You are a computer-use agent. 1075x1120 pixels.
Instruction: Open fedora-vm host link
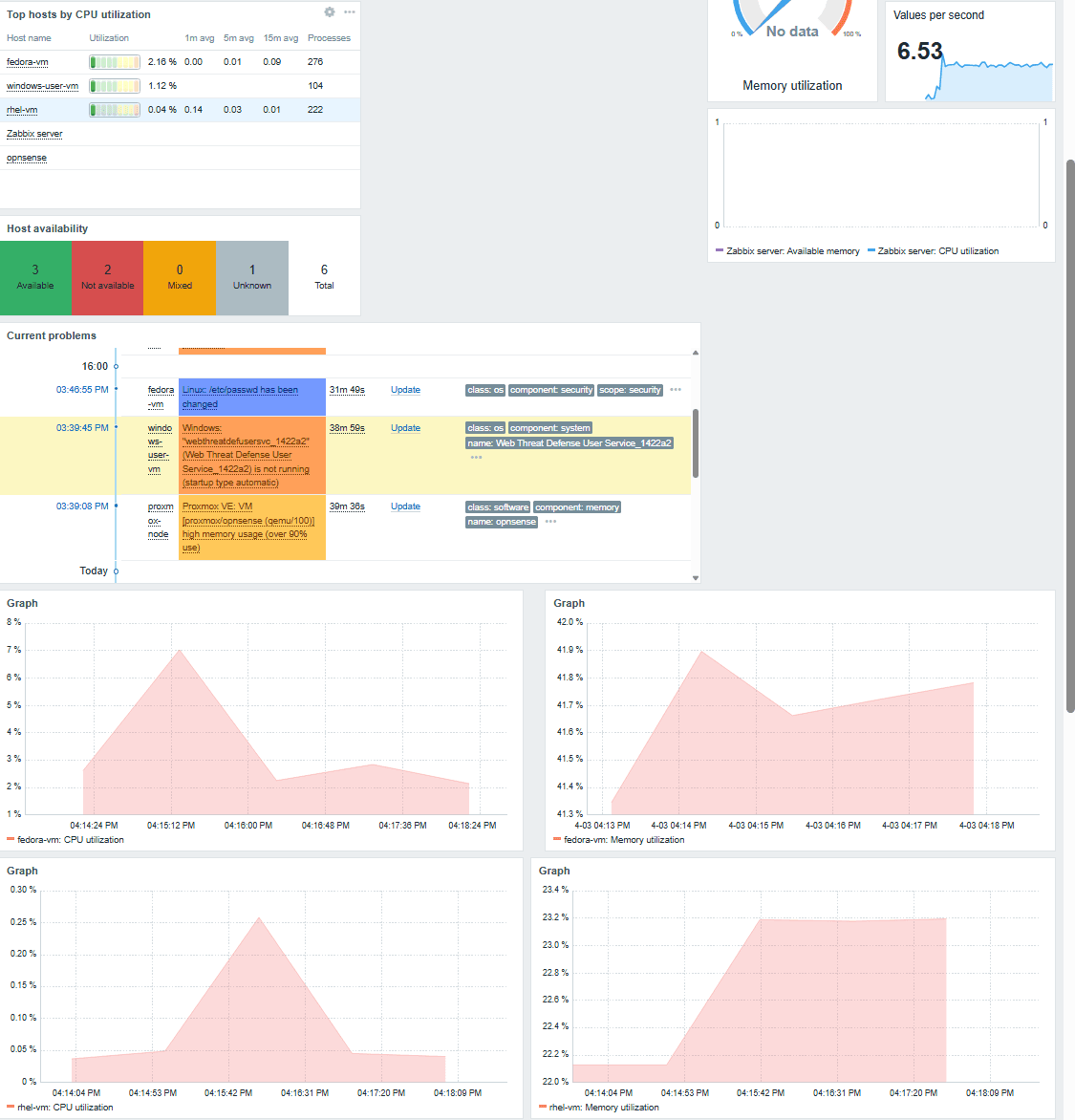point(27,62)
